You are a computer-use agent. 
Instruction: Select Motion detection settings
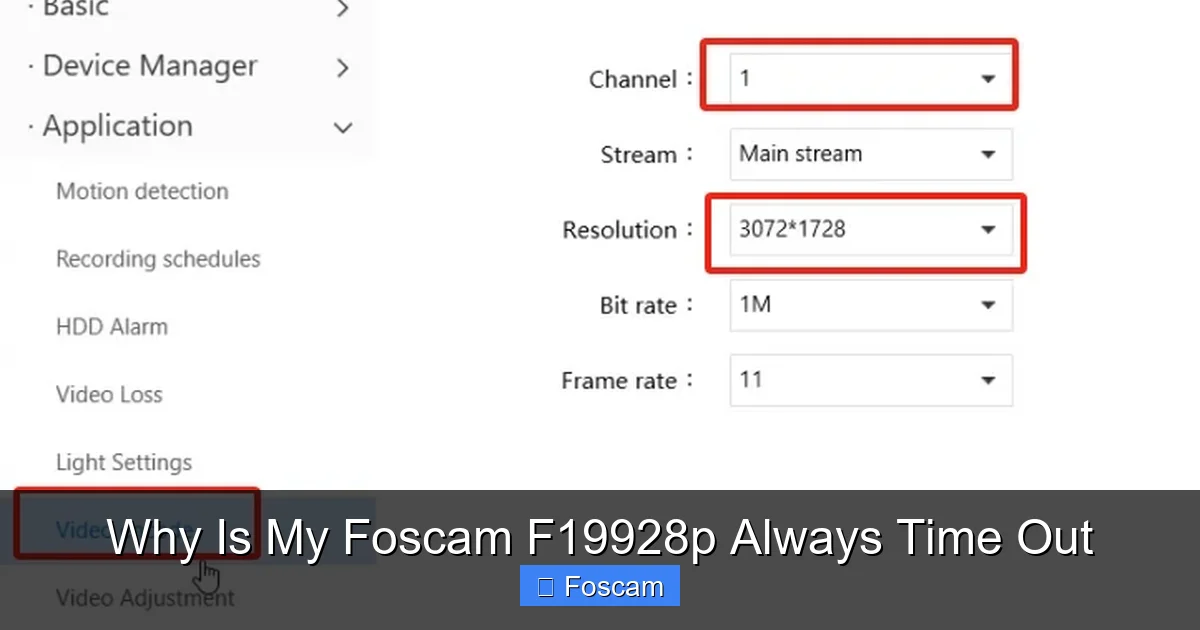[142, 191]
